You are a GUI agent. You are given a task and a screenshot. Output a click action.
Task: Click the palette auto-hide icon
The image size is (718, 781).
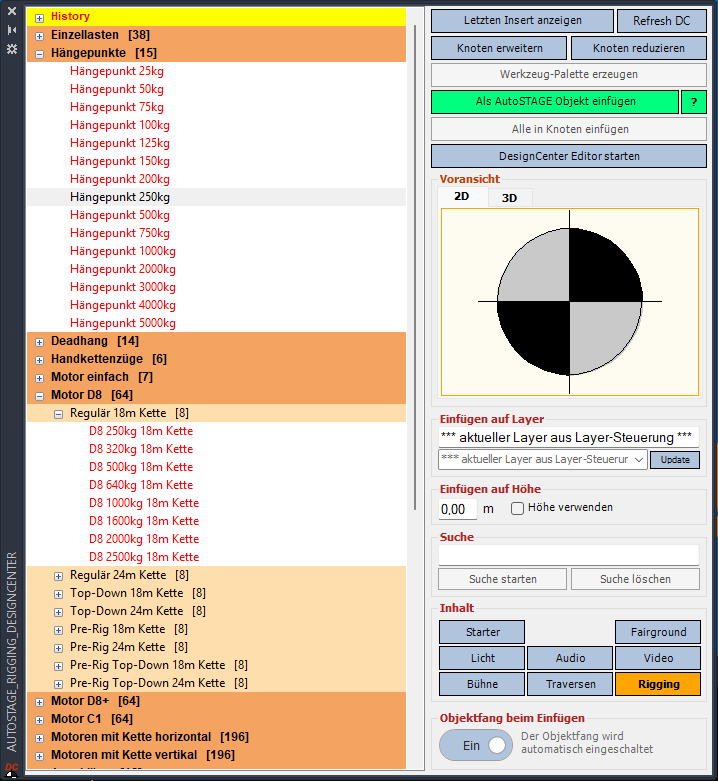[12, 31]
